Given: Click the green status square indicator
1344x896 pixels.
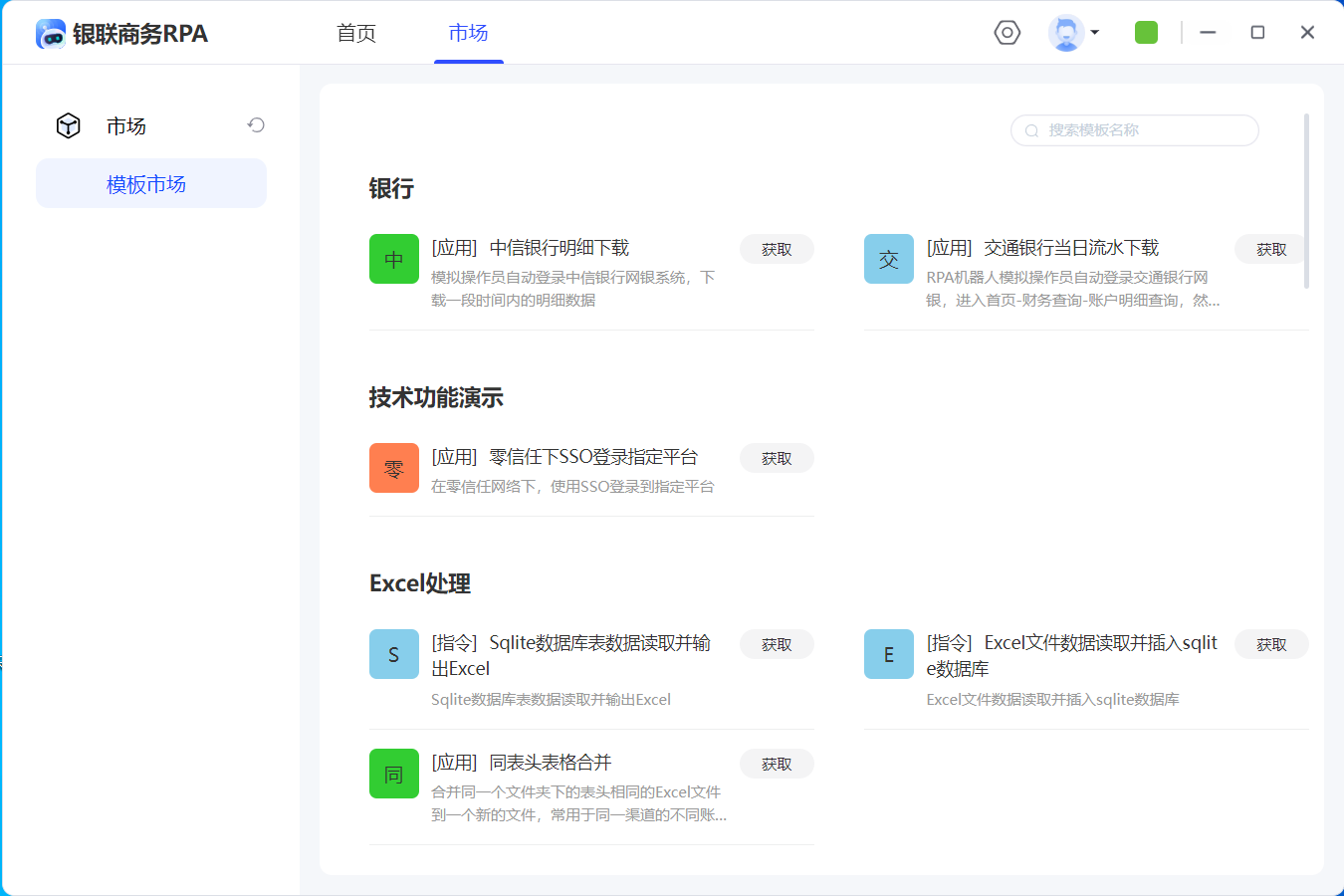Looking at the screenshot, I should click(x=1146, y=33).
